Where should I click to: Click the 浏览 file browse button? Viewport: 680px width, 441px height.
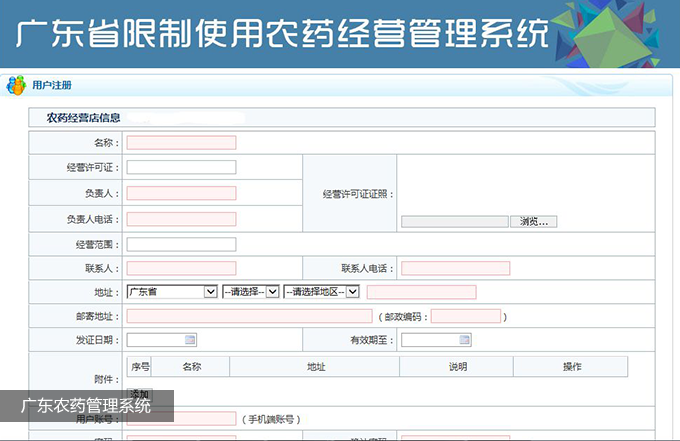tap(534, 221)
